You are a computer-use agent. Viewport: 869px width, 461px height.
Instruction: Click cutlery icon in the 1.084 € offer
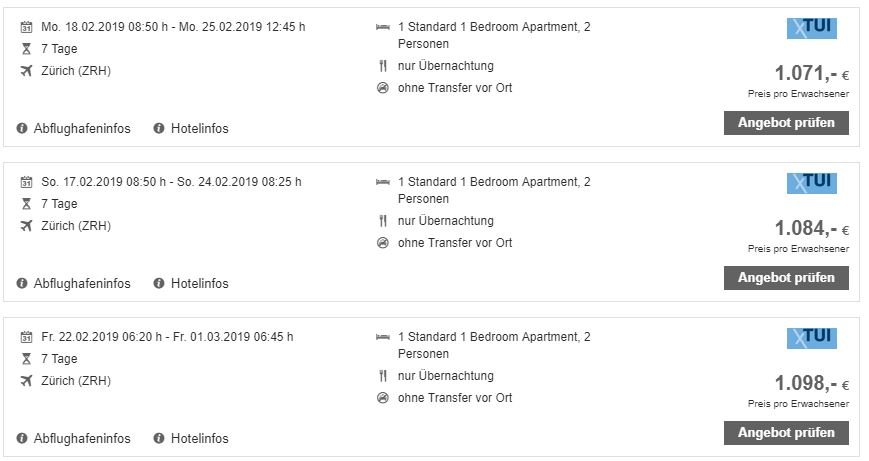pos(382,221)
